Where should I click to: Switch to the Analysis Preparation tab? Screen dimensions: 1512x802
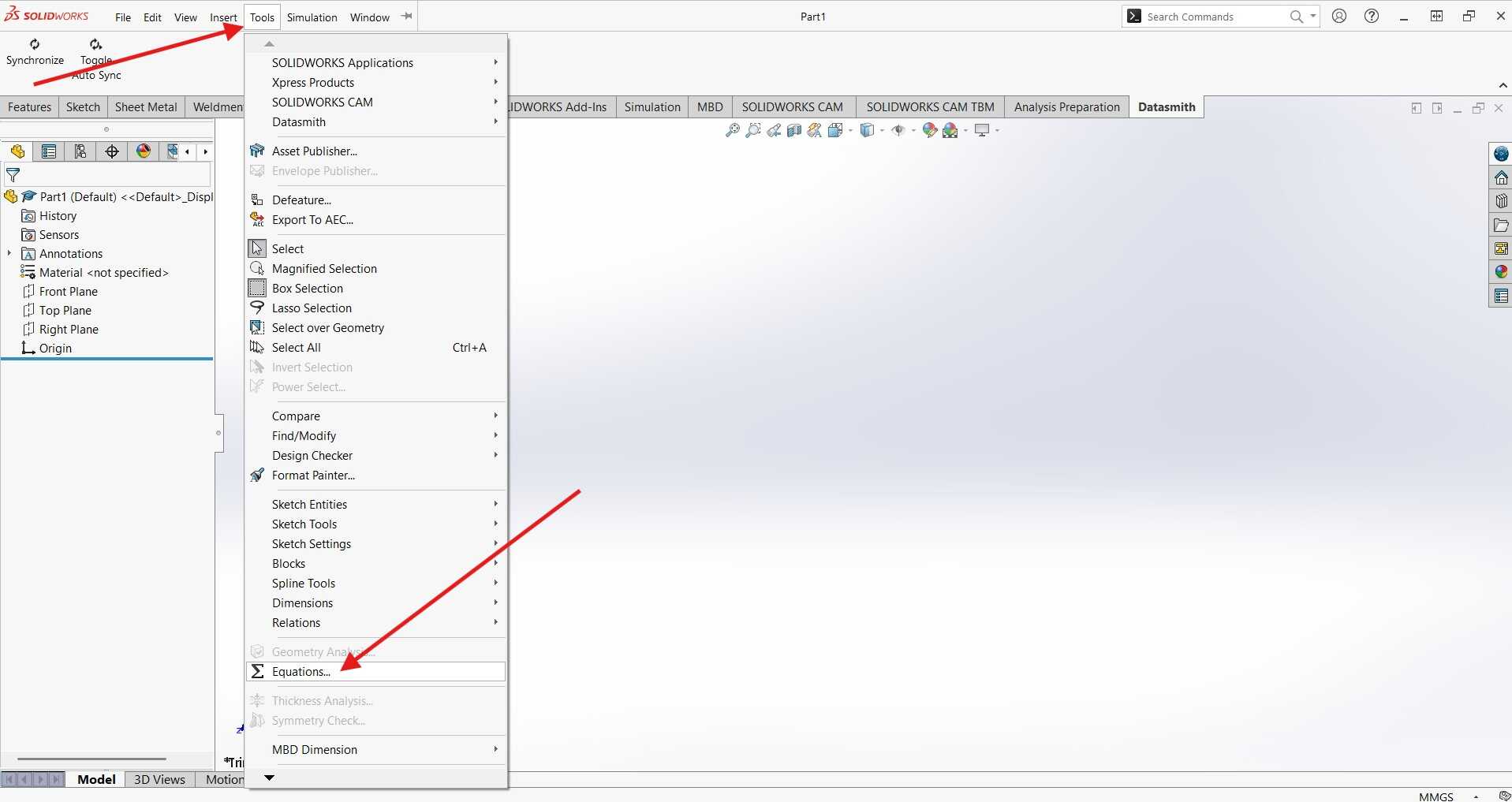[x=1066, y=106]
